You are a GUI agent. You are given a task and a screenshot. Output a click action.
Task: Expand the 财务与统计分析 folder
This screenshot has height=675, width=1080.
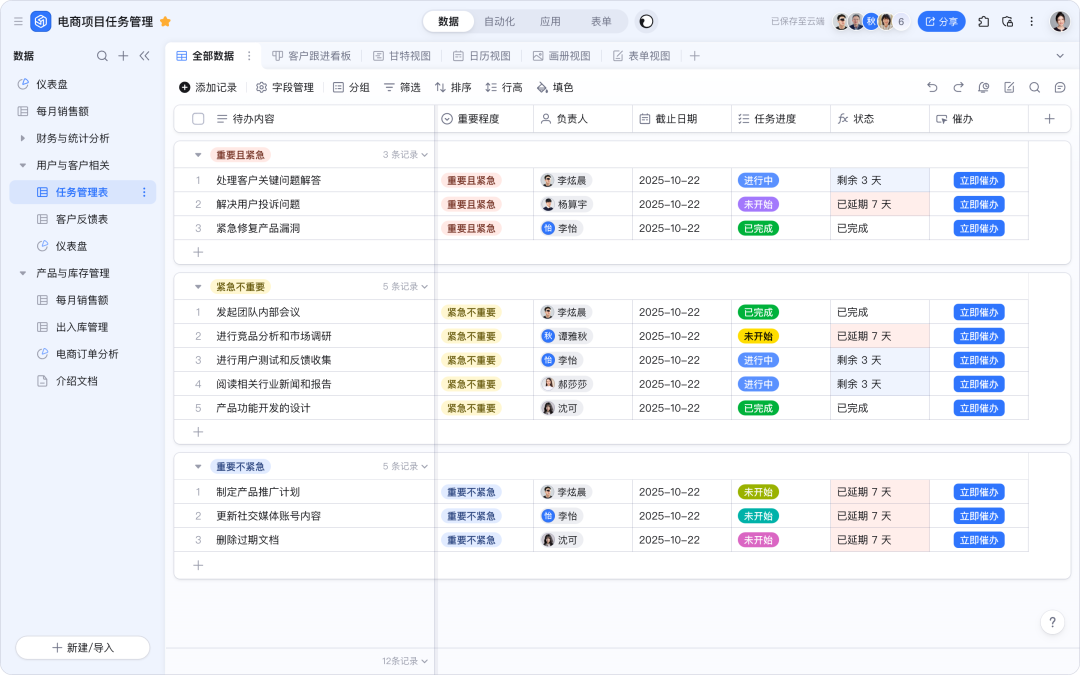click(23, 138)
